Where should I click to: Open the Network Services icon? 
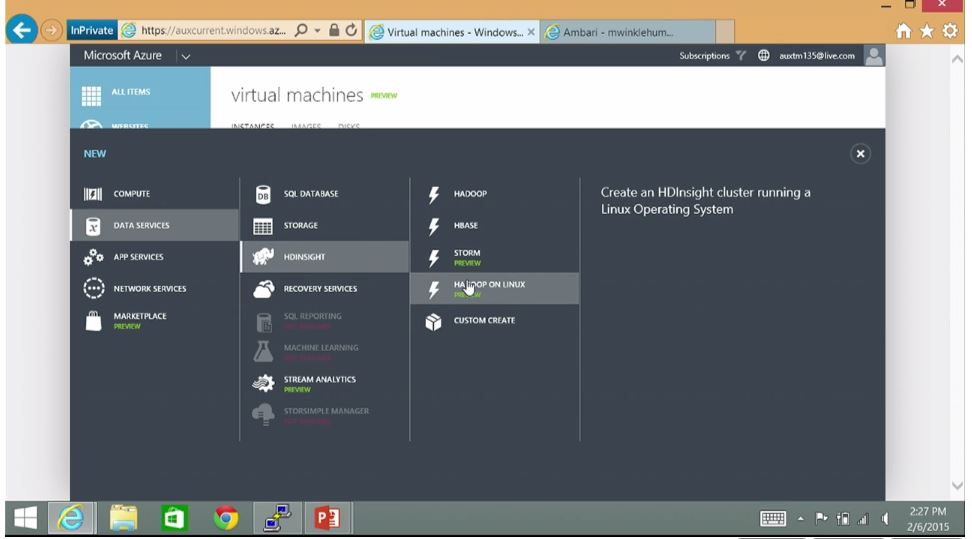[x=93, y=289]
